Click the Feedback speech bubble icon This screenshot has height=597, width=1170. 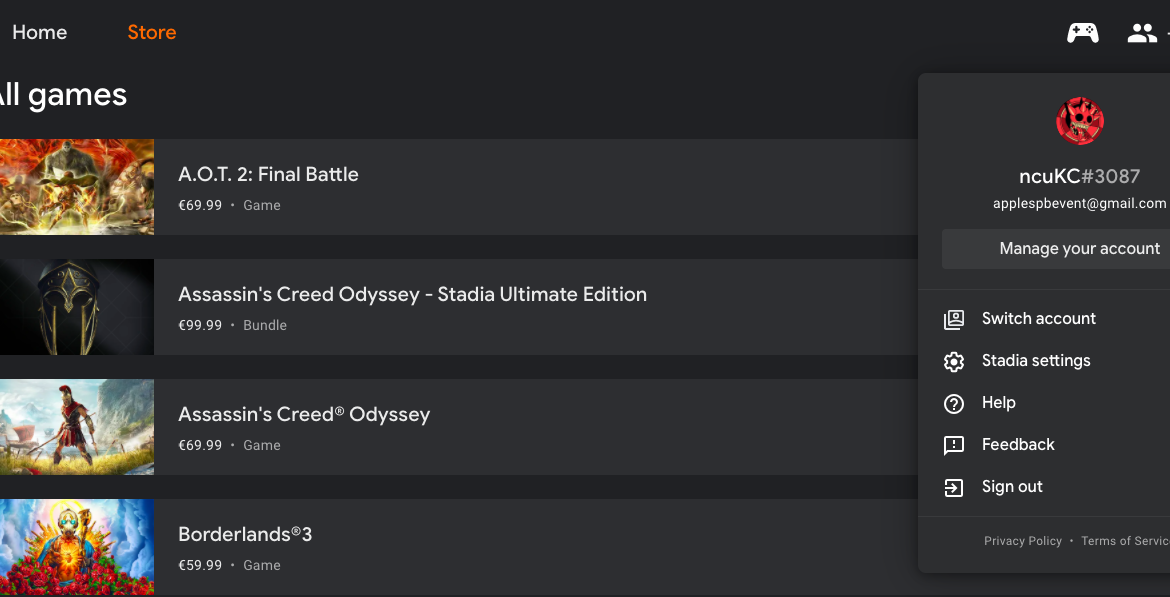point(954,446)
